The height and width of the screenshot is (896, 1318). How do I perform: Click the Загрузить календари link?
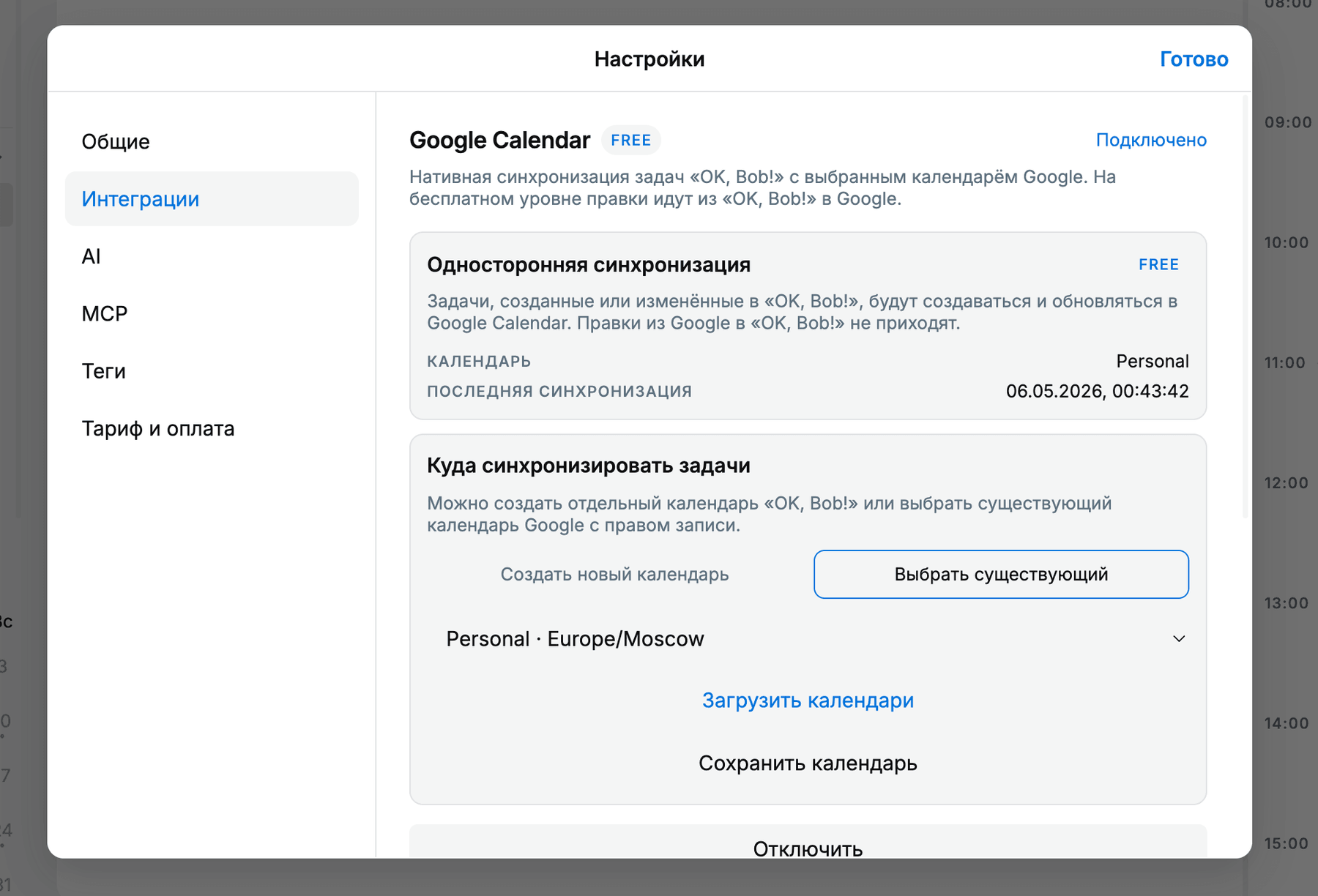[x=808, y=701]
